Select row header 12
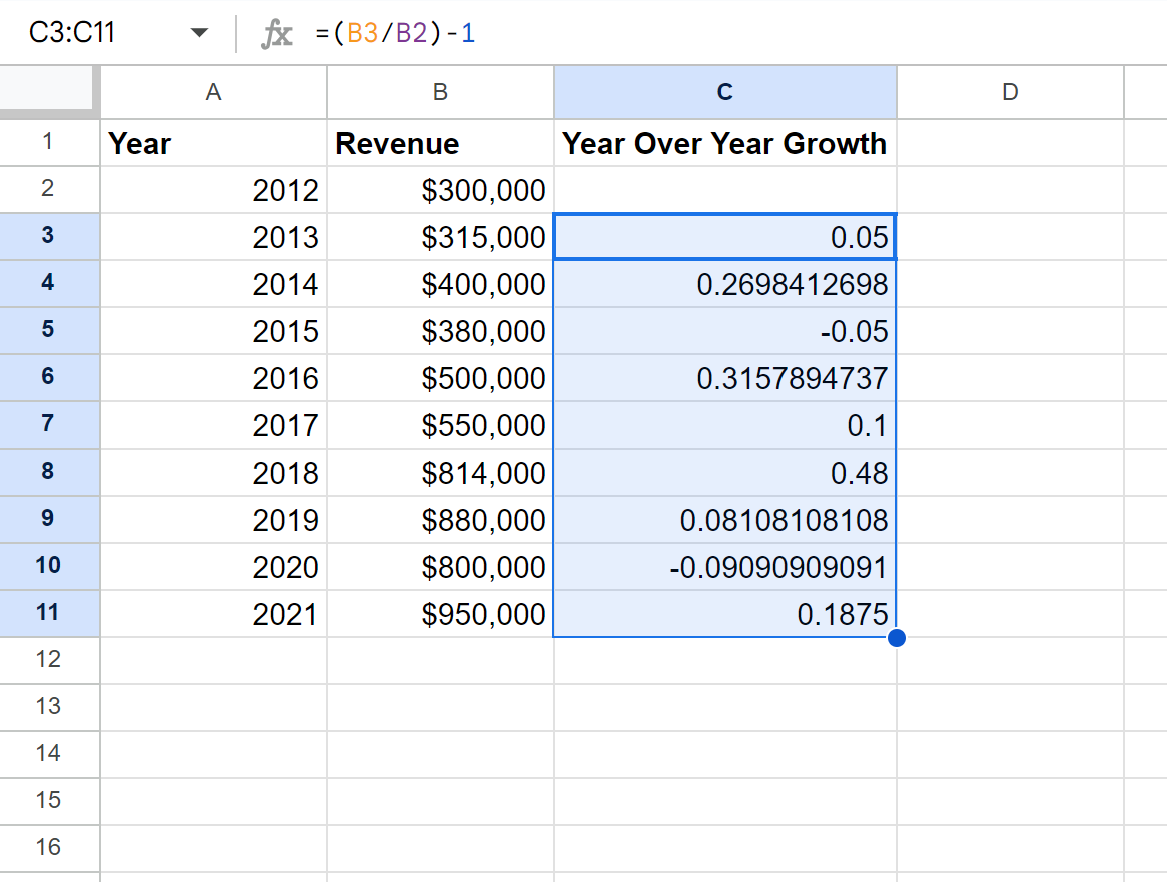 [50, 660]
